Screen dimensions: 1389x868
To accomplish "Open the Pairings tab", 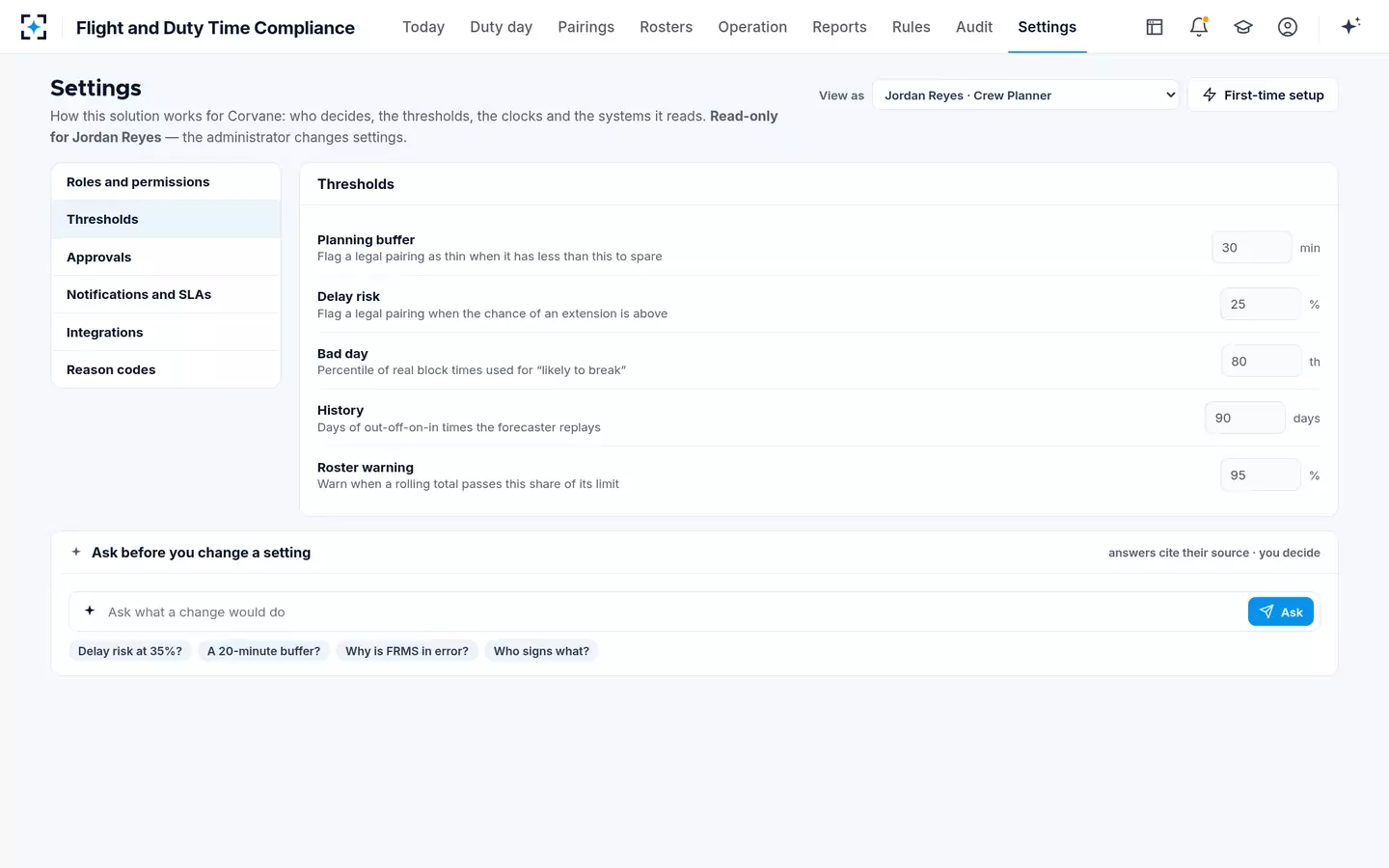I will pyautogui.click(x=586, y=27).
